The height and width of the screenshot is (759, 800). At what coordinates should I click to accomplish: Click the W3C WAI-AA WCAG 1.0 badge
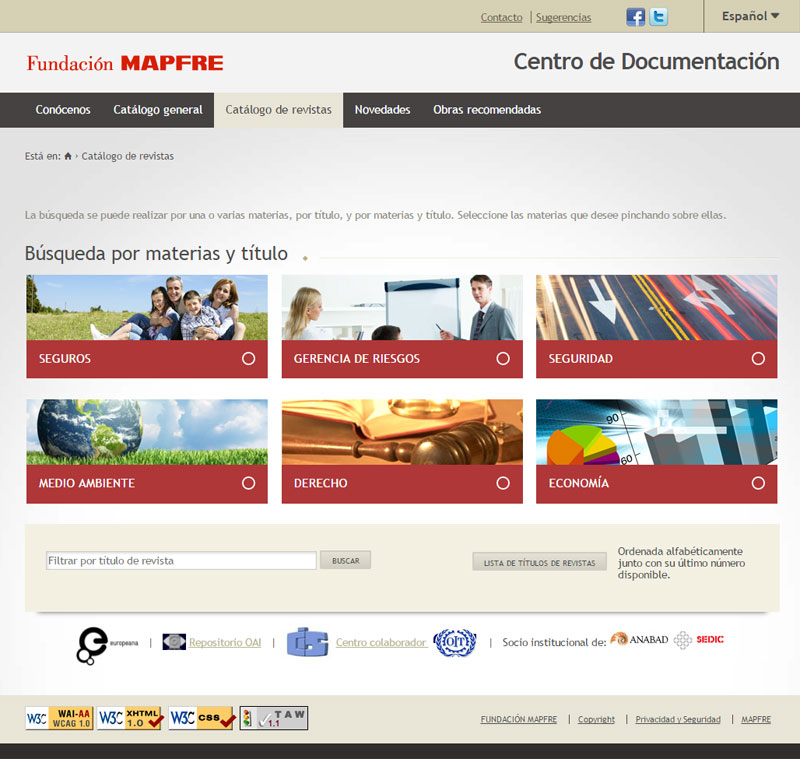point(59,718)
